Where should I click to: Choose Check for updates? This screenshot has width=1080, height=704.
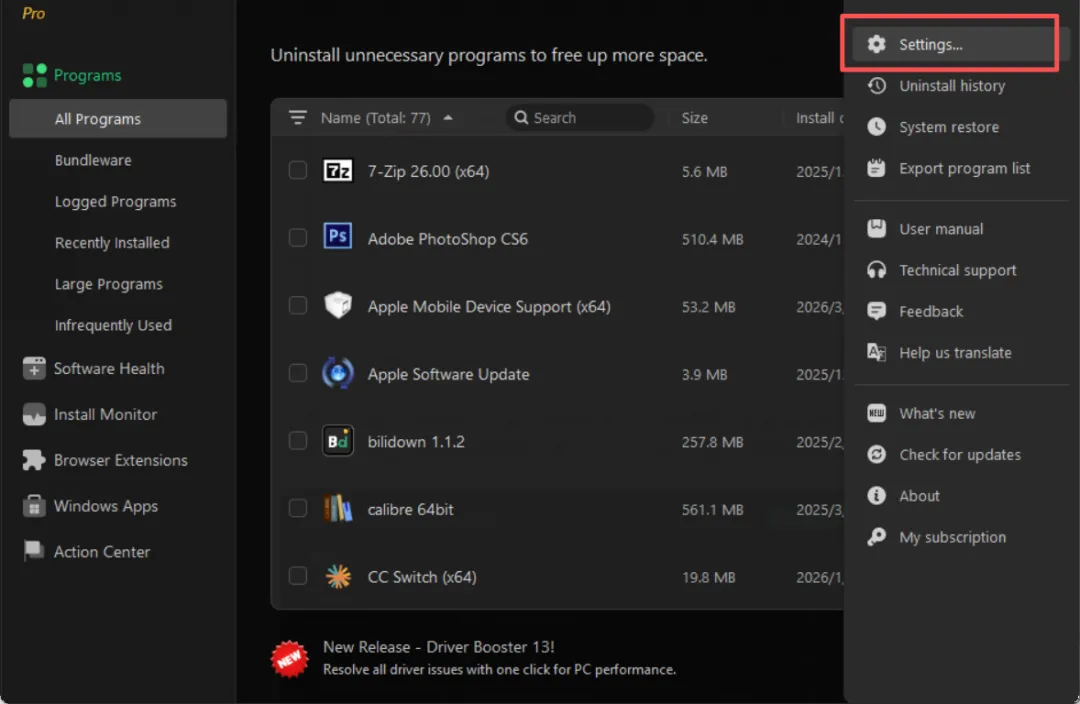[x=960, y=455]
